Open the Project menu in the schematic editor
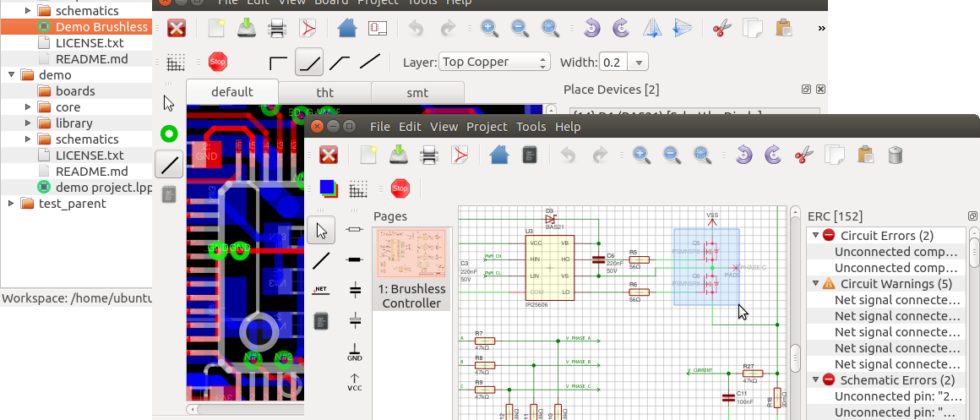The height and width of the screenshot is (420, 980). coord(486,127)
